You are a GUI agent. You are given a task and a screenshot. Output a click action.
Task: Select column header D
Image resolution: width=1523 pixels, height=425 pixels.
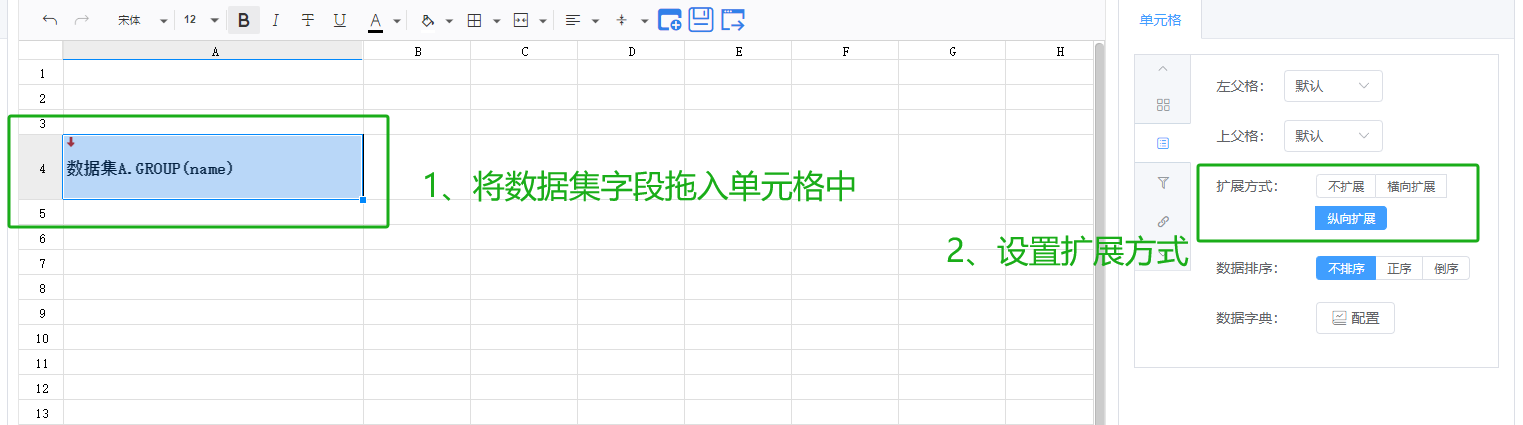click(x=631, y=51)
